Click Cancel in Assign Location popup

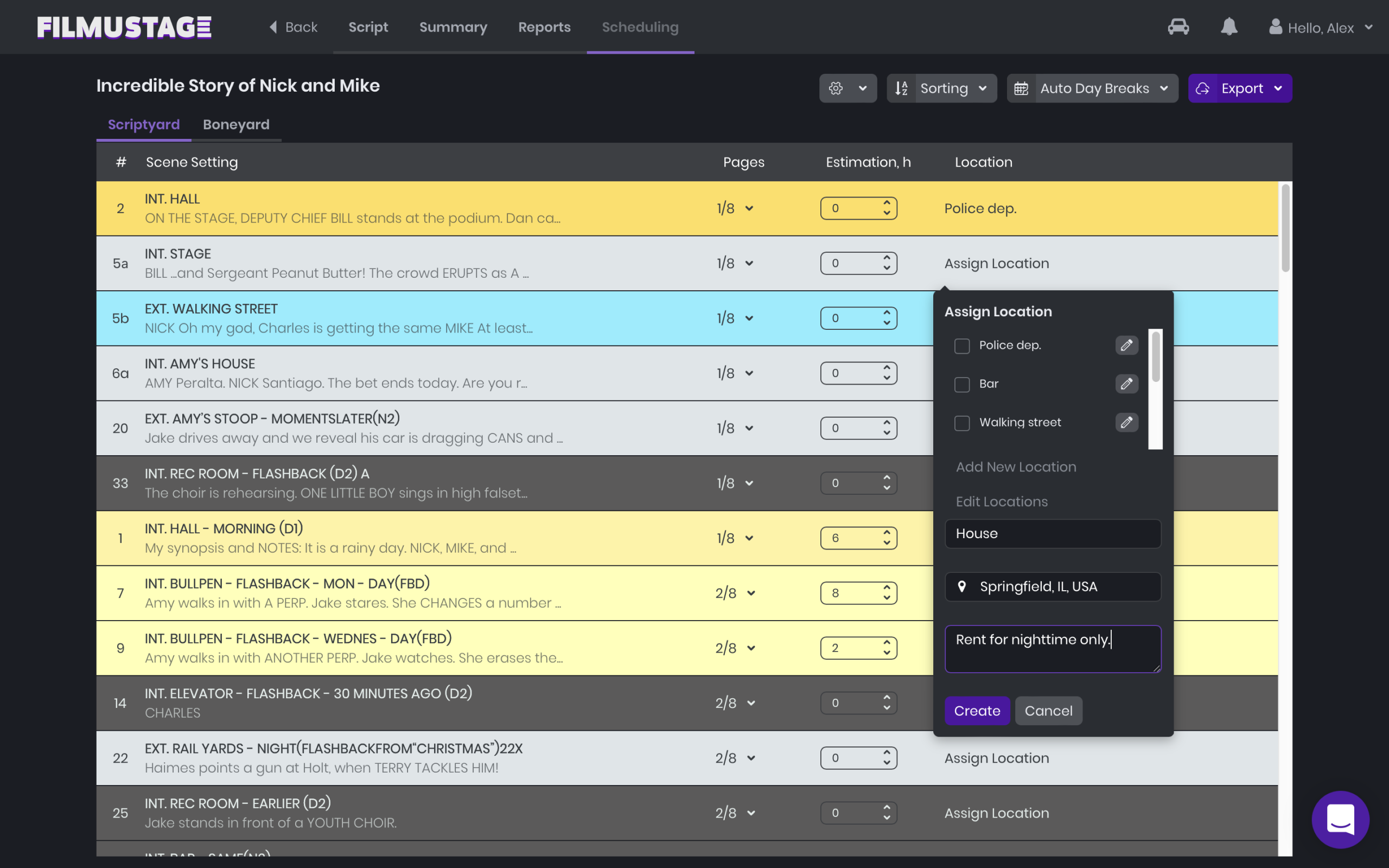(1048, 711)
